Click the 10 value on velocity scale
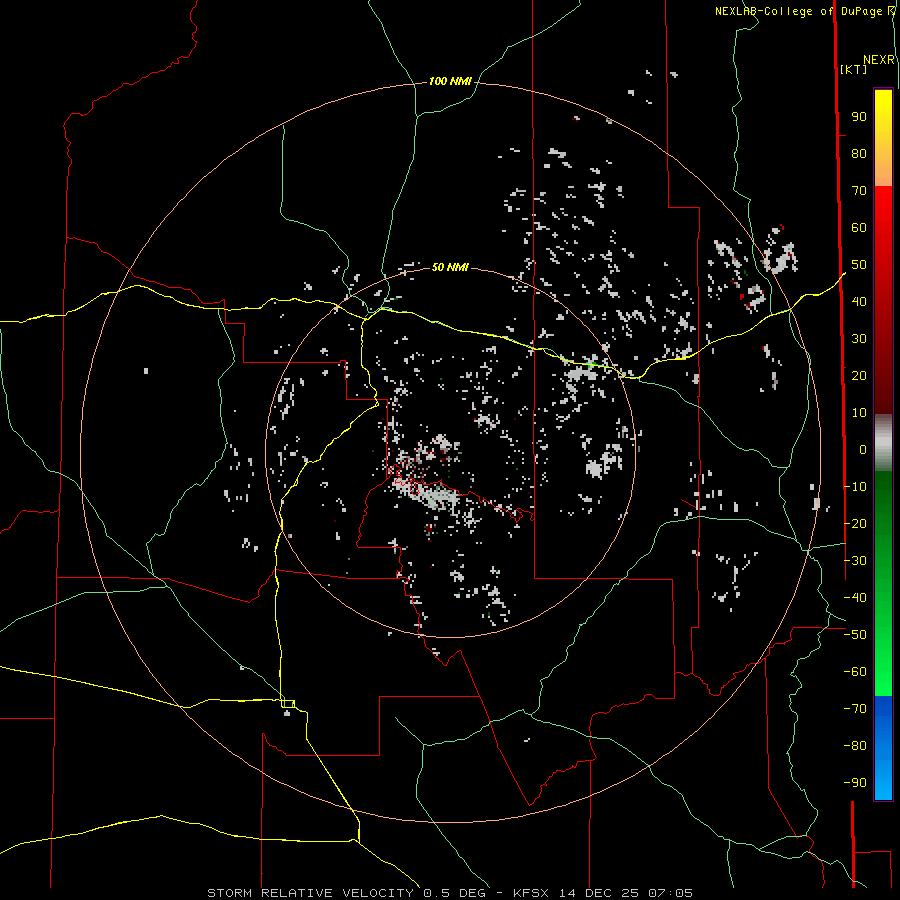Viewport: 900px width, 900px height. [859, 413]
